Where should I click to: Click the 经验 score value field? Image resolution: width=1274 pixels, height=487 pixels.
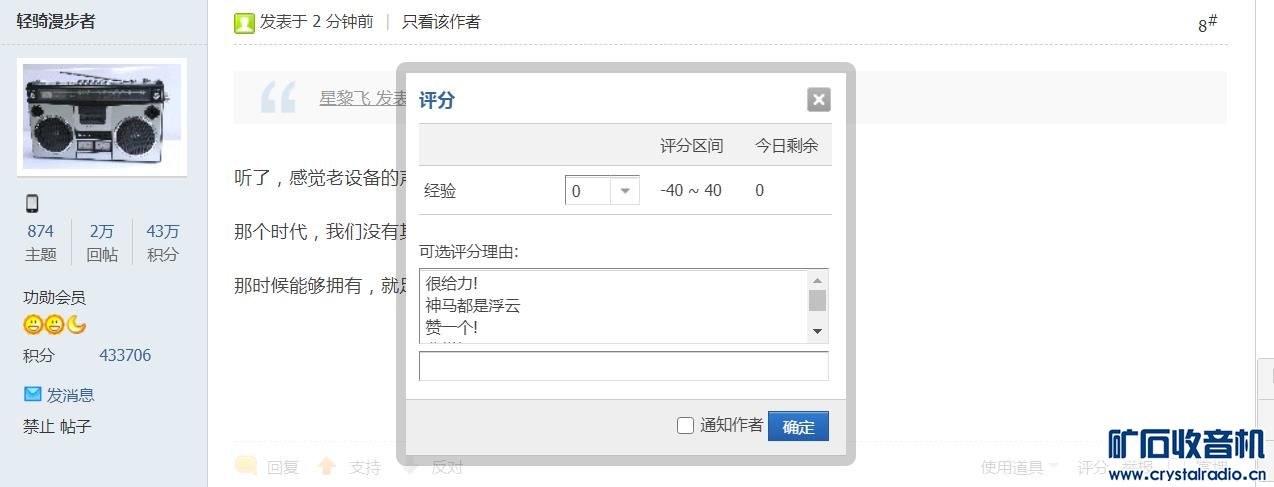click(587, 190)
